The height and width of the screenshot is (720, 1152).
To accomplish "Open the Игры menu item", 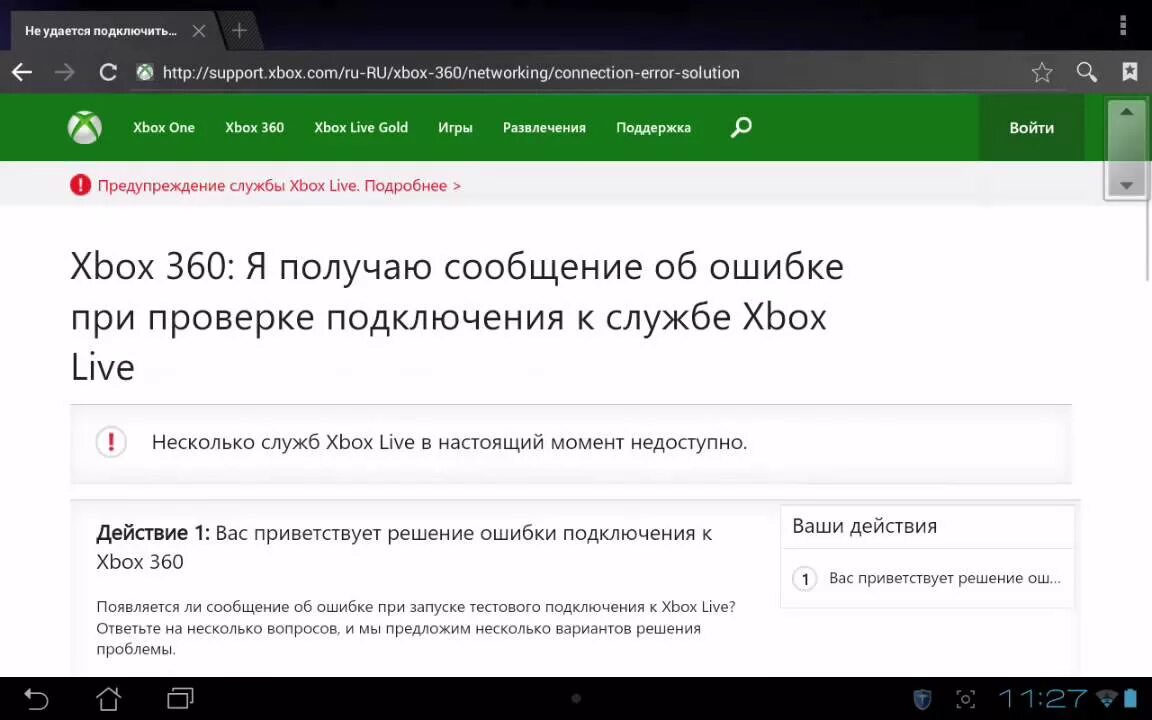I will [x=455, y=128].
